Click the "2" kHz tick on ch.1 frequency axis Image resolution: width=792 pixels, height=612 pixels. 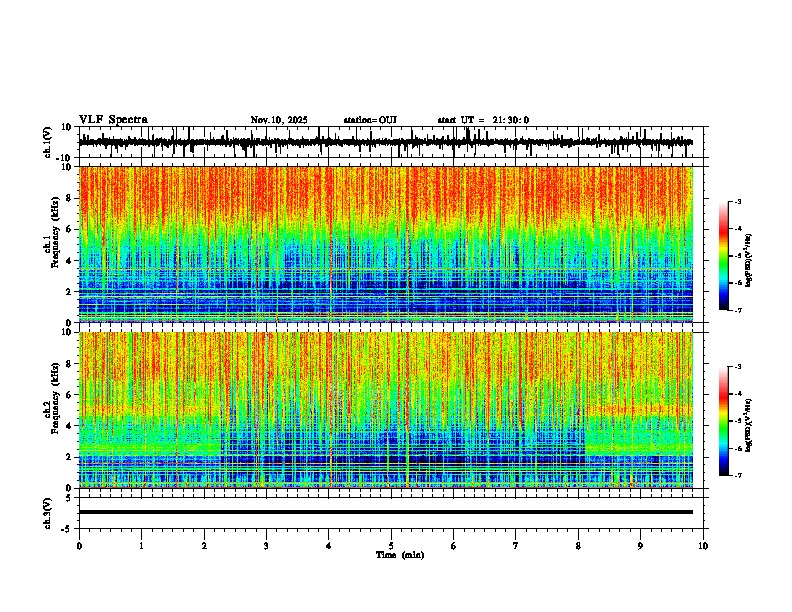pyautogui.click(x=69, y=291)
